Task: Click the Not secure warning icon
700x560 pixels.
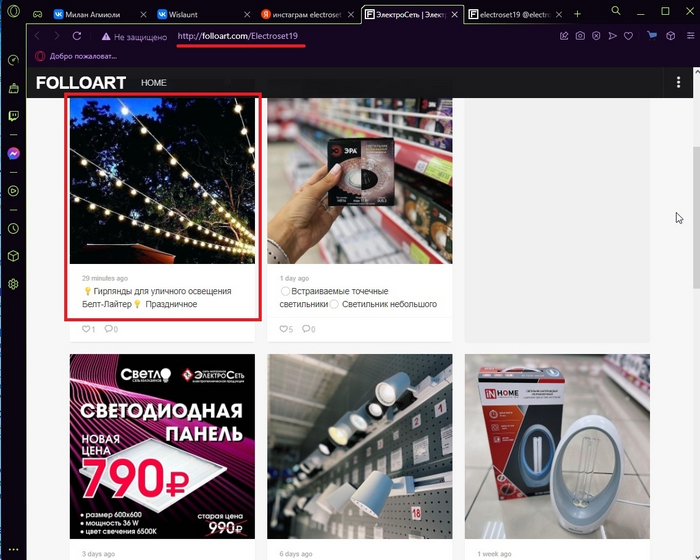Action: pos(106,37)
